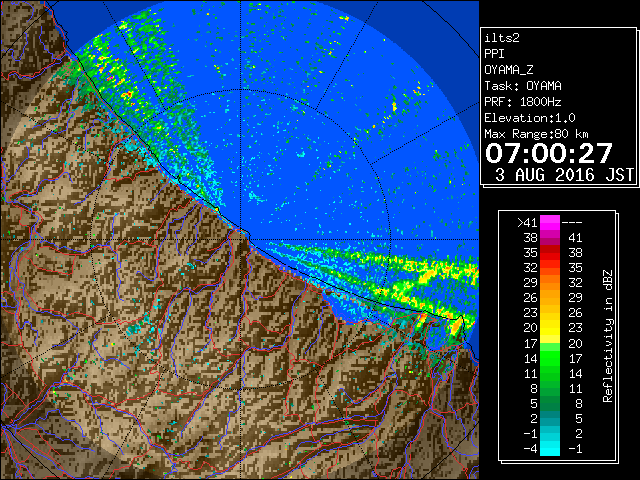Click the radar center at range ring origin

click(241, 240)
